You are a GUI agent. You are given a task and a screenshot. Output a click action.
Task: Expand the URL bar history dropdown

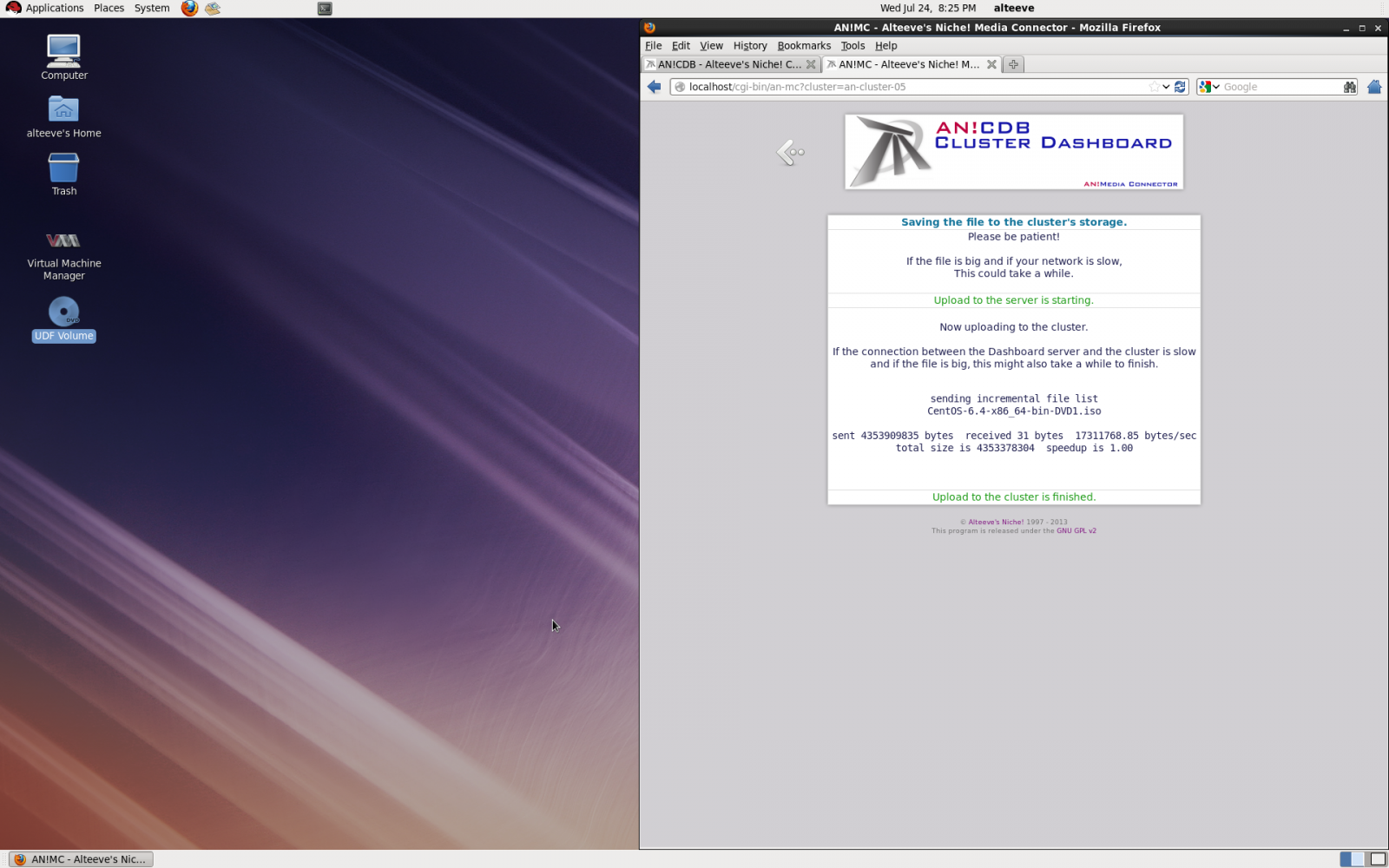pos(1166,87)
